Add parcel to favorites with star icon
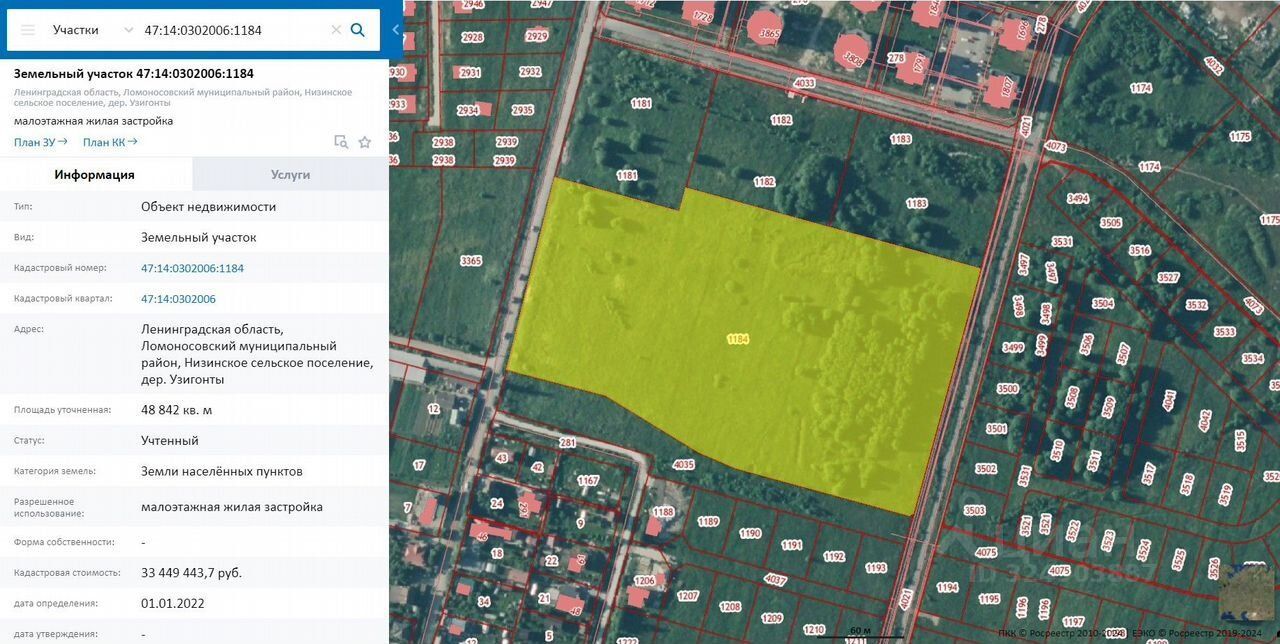 (x=365, y=142)
